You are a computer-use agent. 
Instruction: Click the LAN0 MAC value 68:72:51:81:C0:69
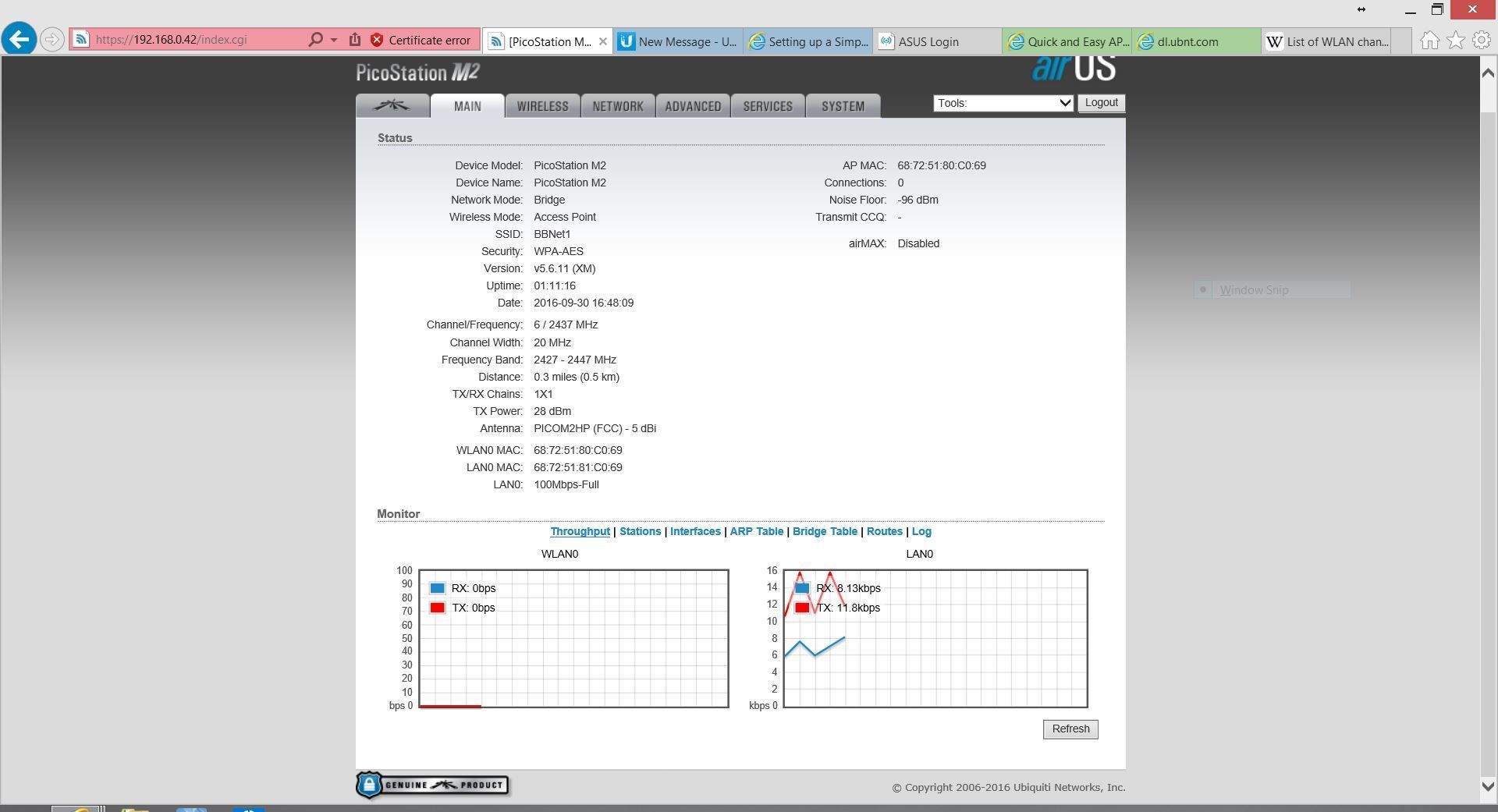tap(578, 467)
